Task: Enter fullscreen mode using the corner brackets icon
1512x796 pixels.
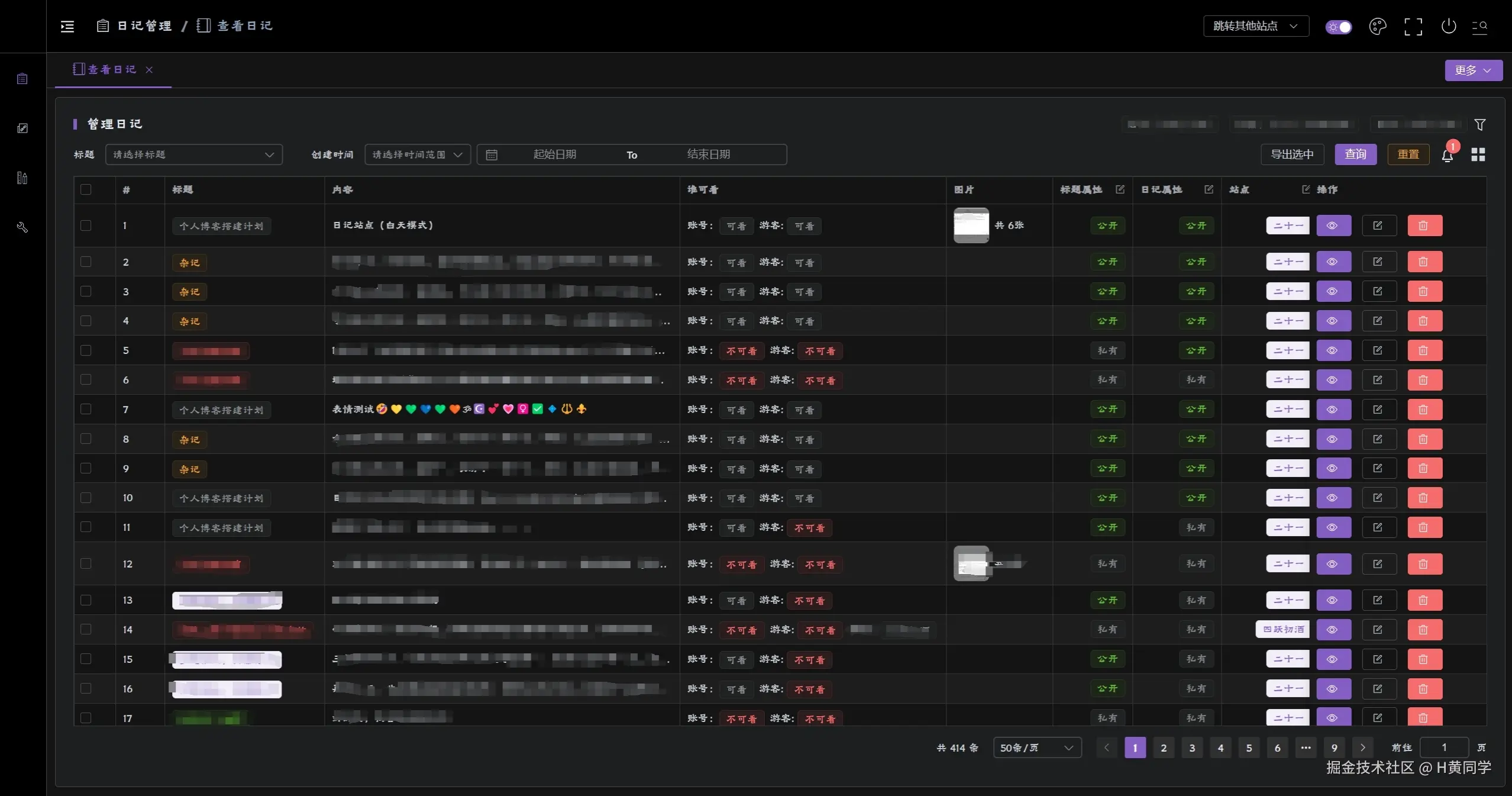Action: click(x=1413, y=27)
